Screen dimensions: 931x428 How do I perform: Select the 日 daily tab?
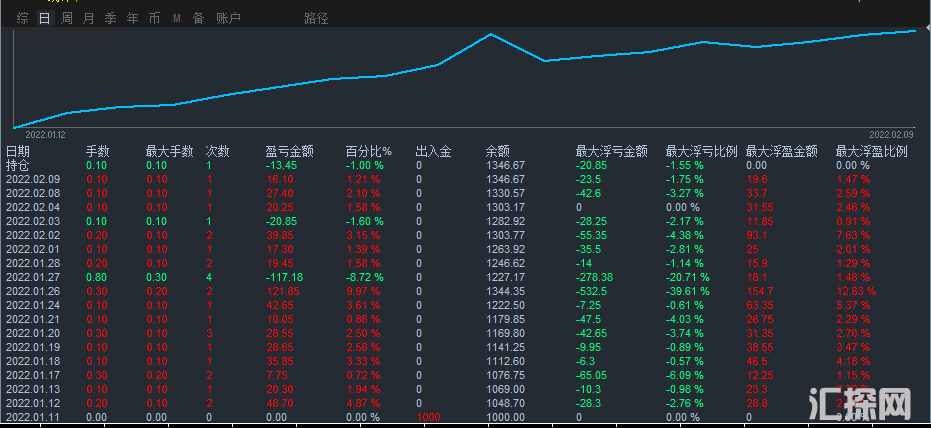point(44,18)
